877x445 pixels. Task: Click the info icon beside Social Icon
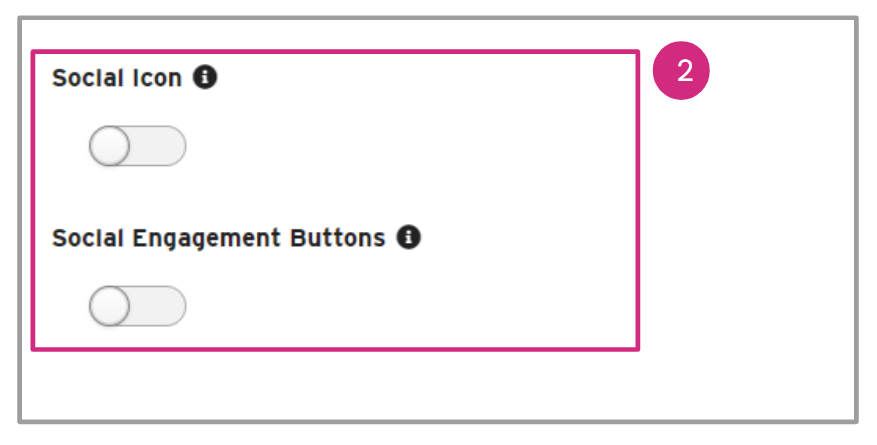205,77
